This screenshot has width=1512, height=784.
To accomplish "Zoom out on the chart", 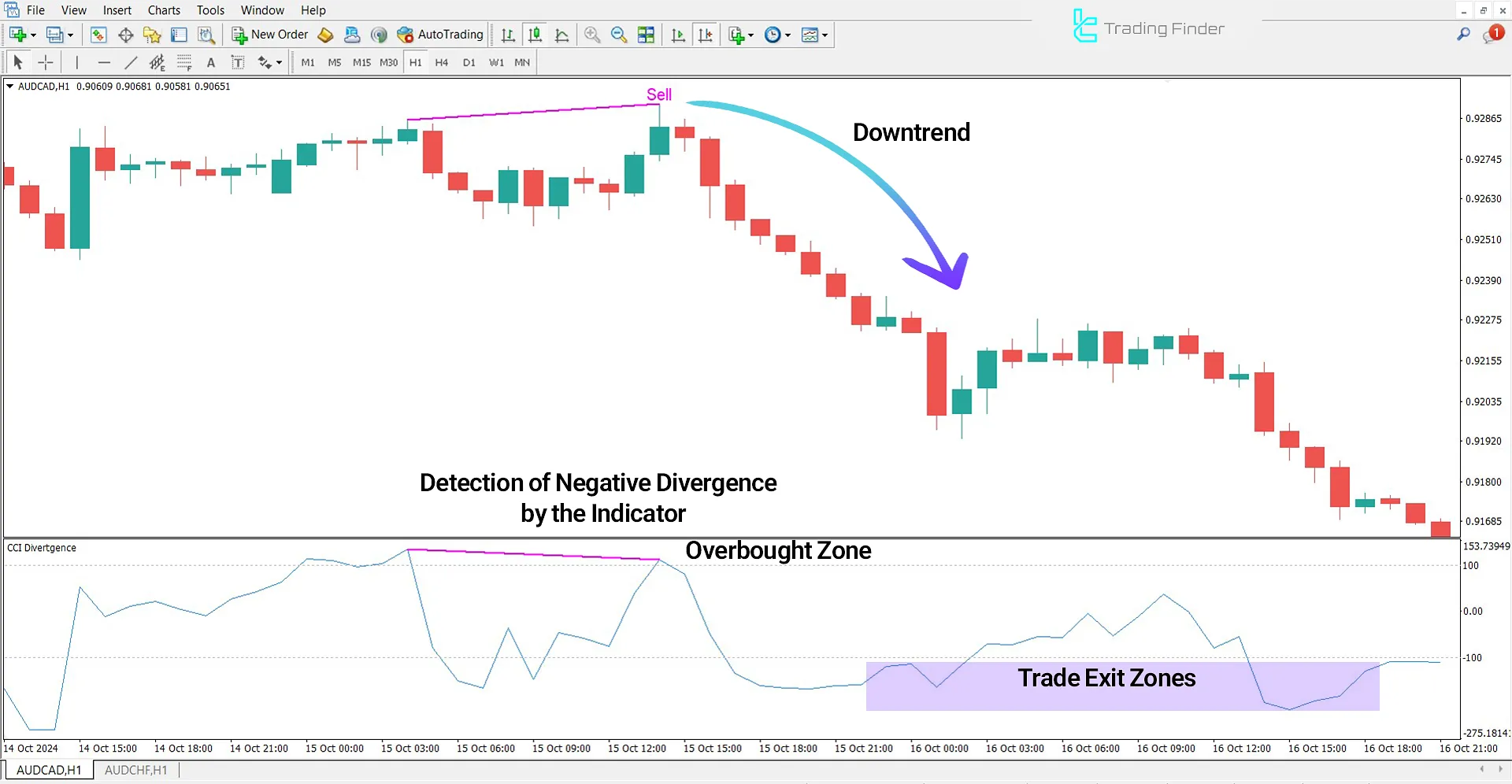I will pyautogui.click(x=619, y=35).
